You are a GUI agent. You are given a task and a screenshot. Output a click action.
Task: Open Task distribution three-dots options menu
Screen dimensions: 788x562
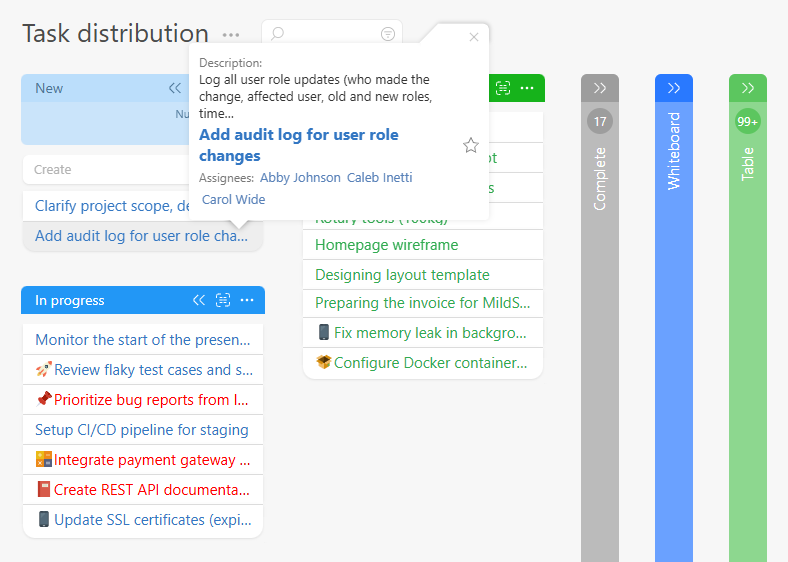231,35
